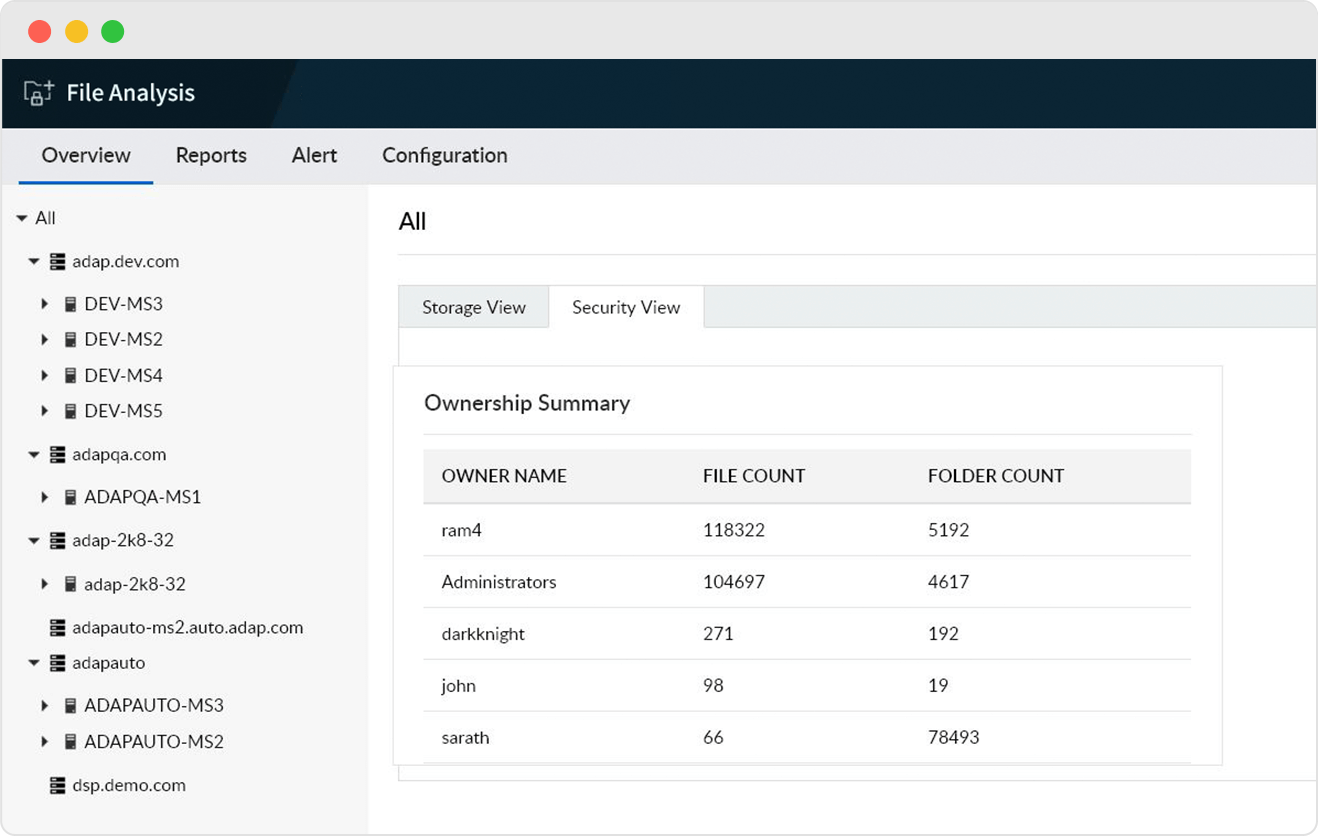Switch to the Storage View tab
1318x837 pixels.
[x=473, y=307]
